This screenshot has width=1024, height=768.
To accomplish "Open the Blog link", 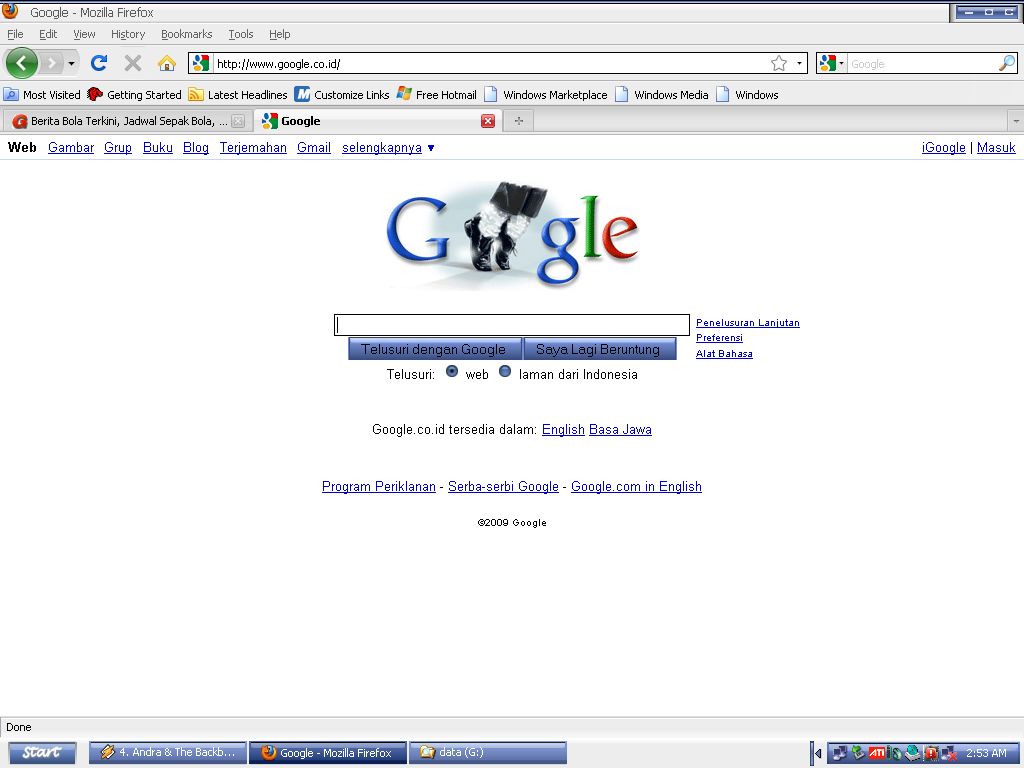I will [196, 148].
